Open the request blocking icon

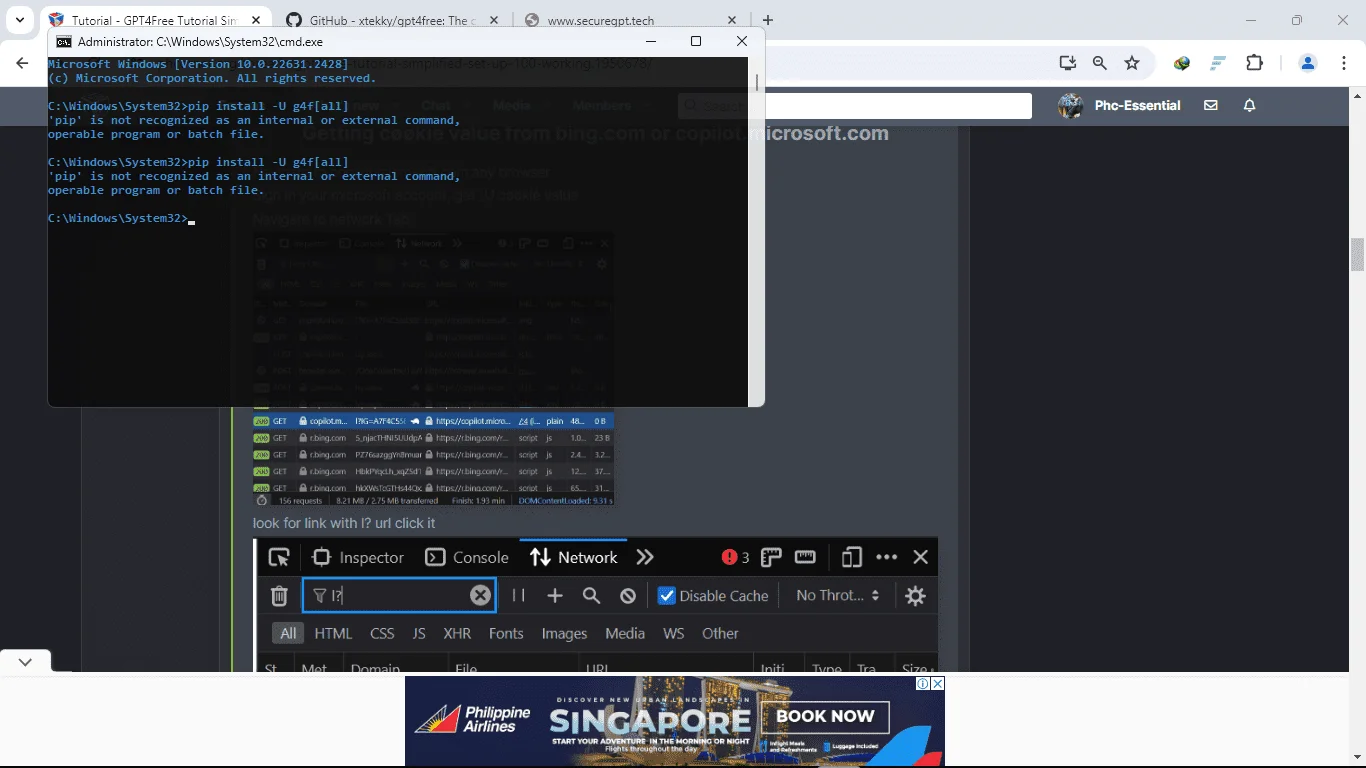[x=628, y=595]
